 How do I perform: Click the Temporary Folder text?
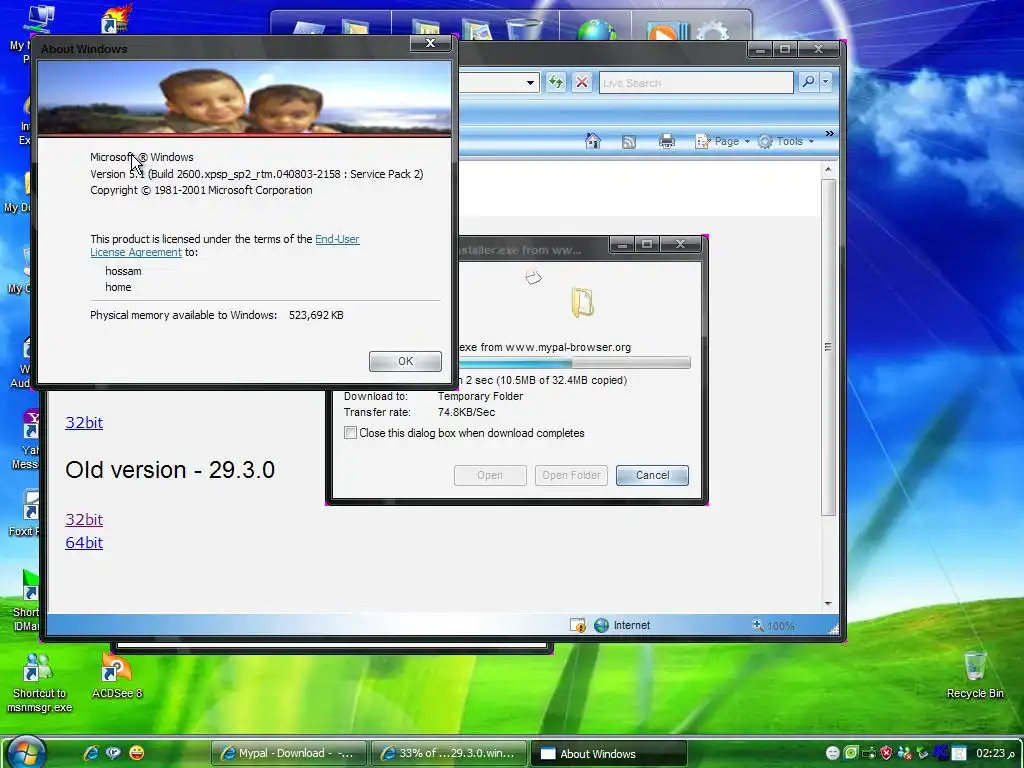pyautogui.click(x=480, y=396)
